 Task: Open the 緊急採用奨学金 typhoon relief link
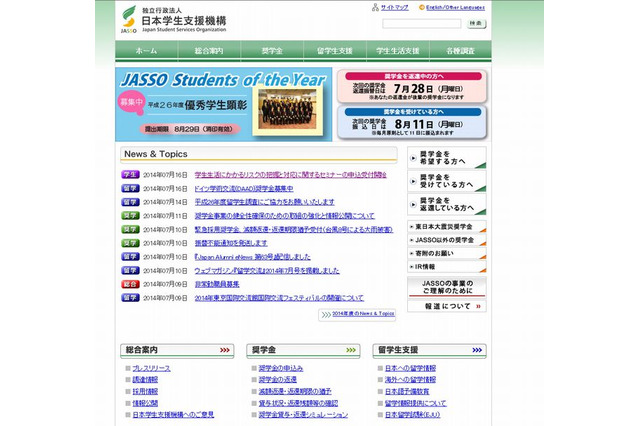coord(293,229)
